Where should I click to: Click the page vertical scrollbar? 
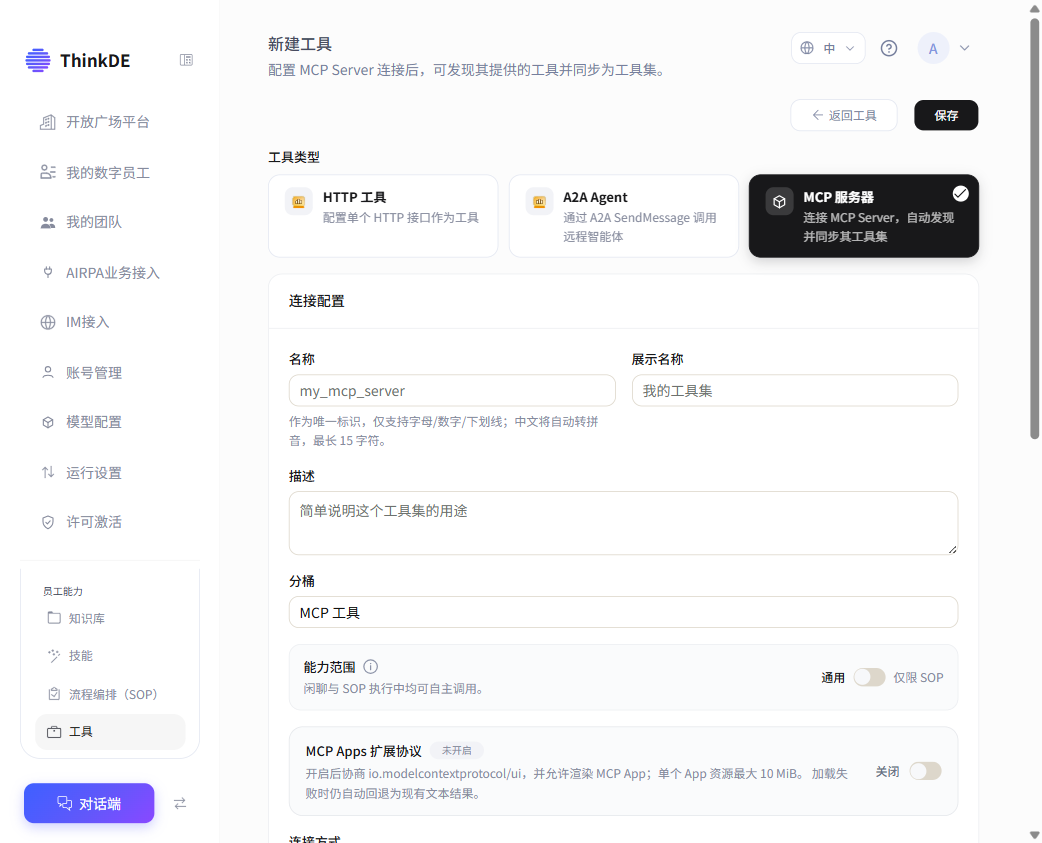click(1034, 229)
